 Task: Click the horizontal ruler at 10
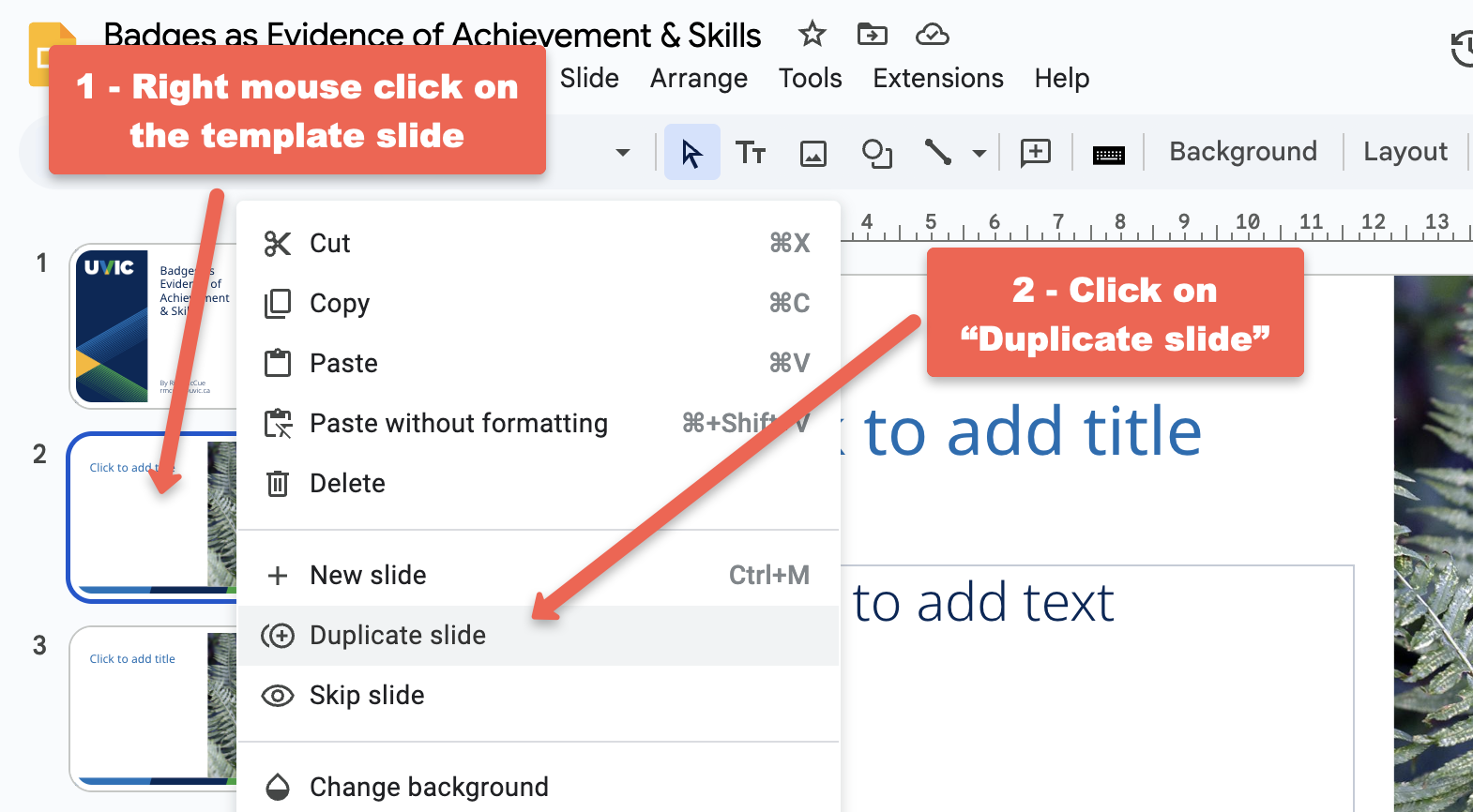click(1247, 223)
